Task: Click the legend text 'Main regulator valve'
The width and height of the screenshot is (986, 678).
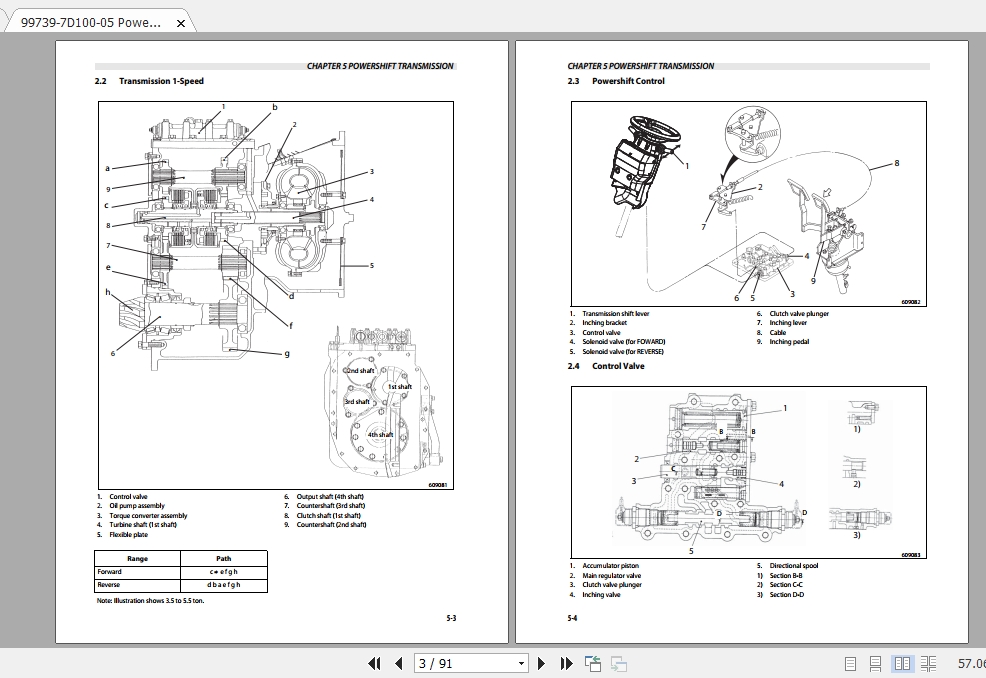Action: [x=612, y=575]
